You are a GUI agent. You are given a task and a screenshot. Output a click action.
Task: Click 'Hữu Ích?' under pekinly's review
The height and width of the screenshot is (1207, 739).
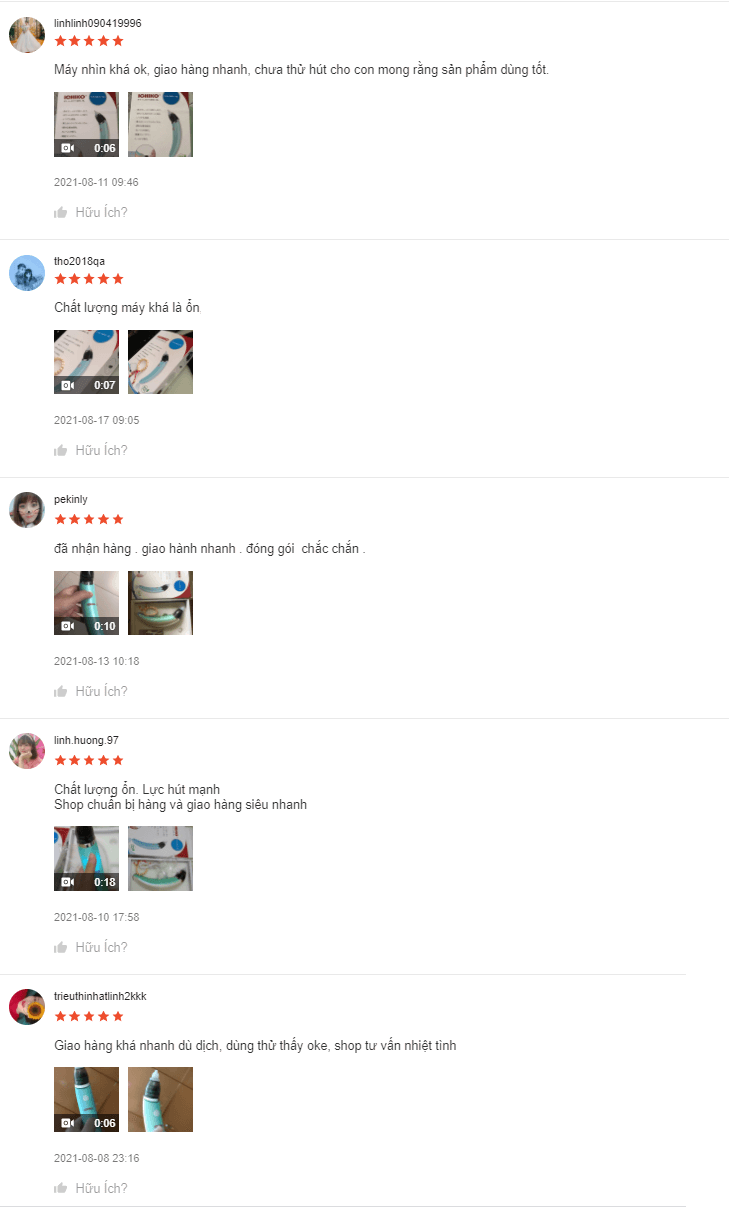point(101,691)
